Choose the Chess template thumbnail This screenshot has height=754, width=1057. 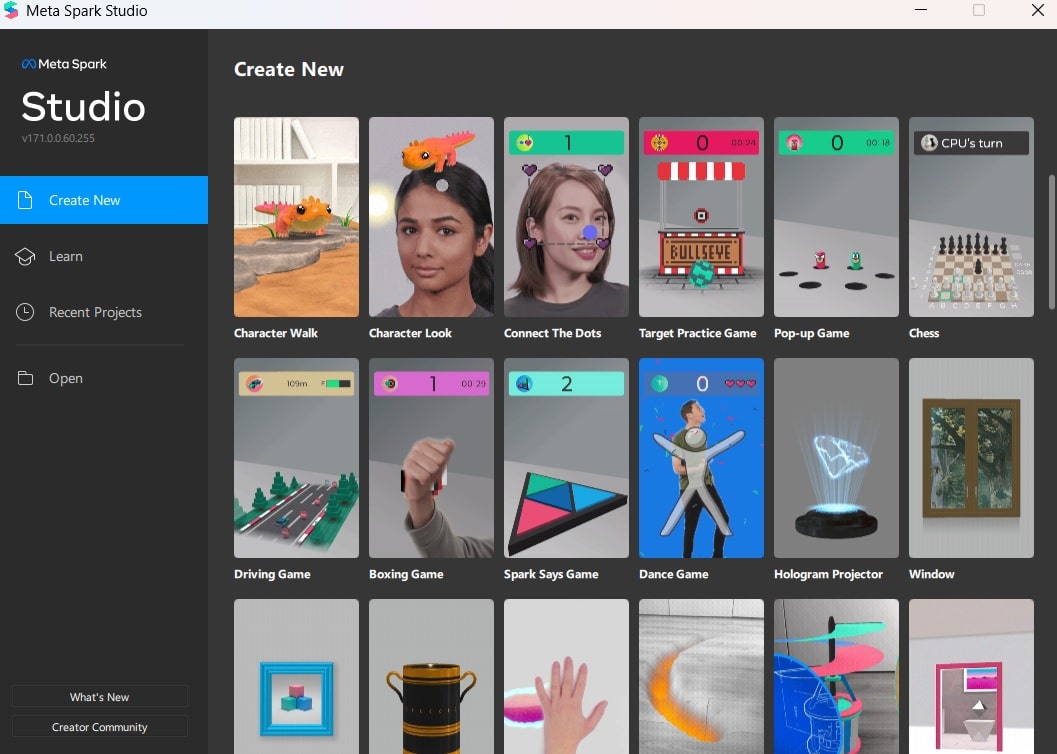tap(971, 217)
